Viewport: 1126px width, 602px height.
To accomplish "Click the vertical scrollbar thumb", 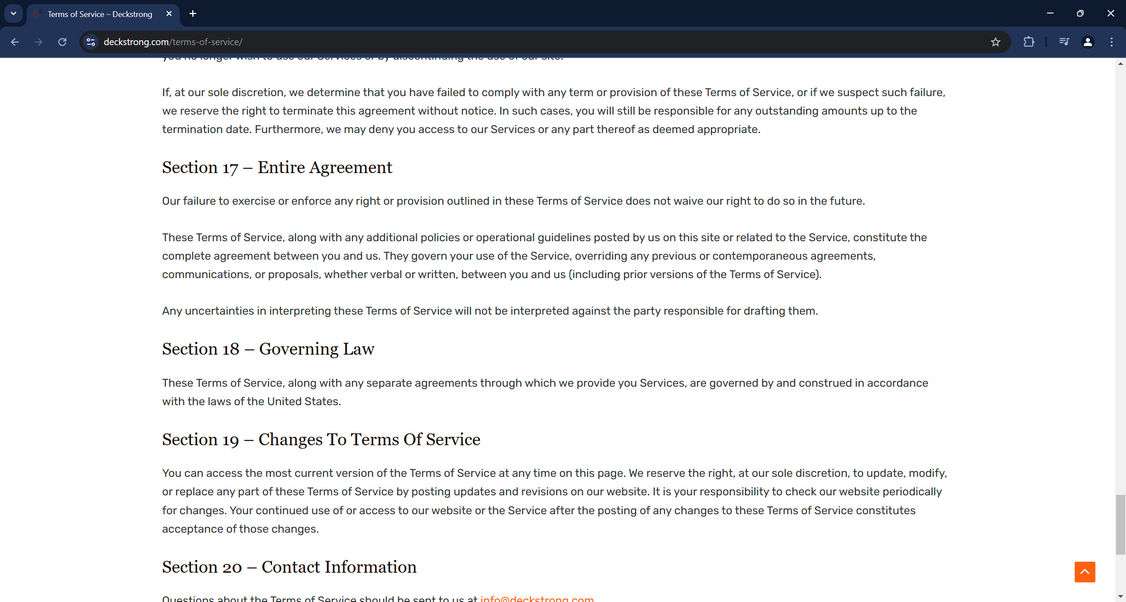I will point(1120,524).
